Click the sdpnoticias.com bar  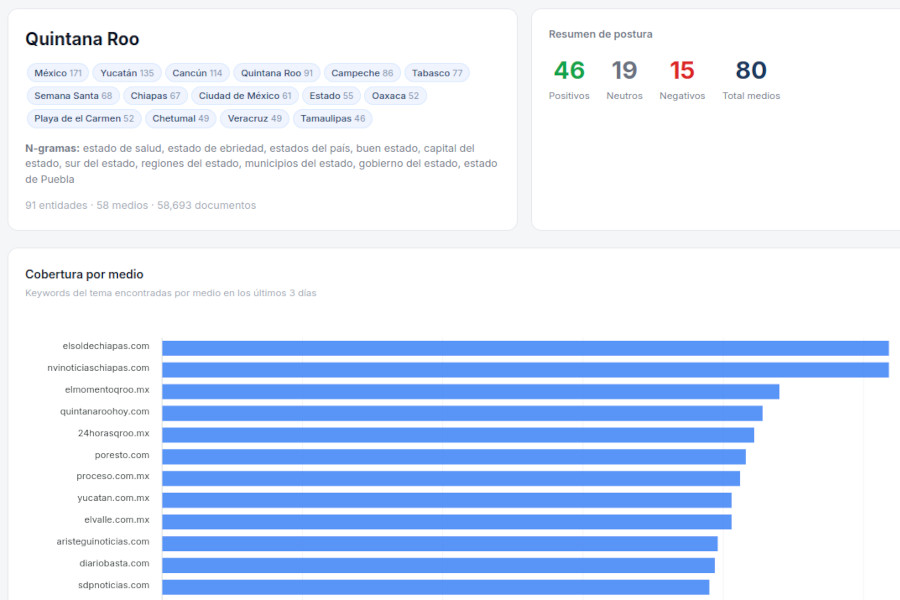coord(435,587)
